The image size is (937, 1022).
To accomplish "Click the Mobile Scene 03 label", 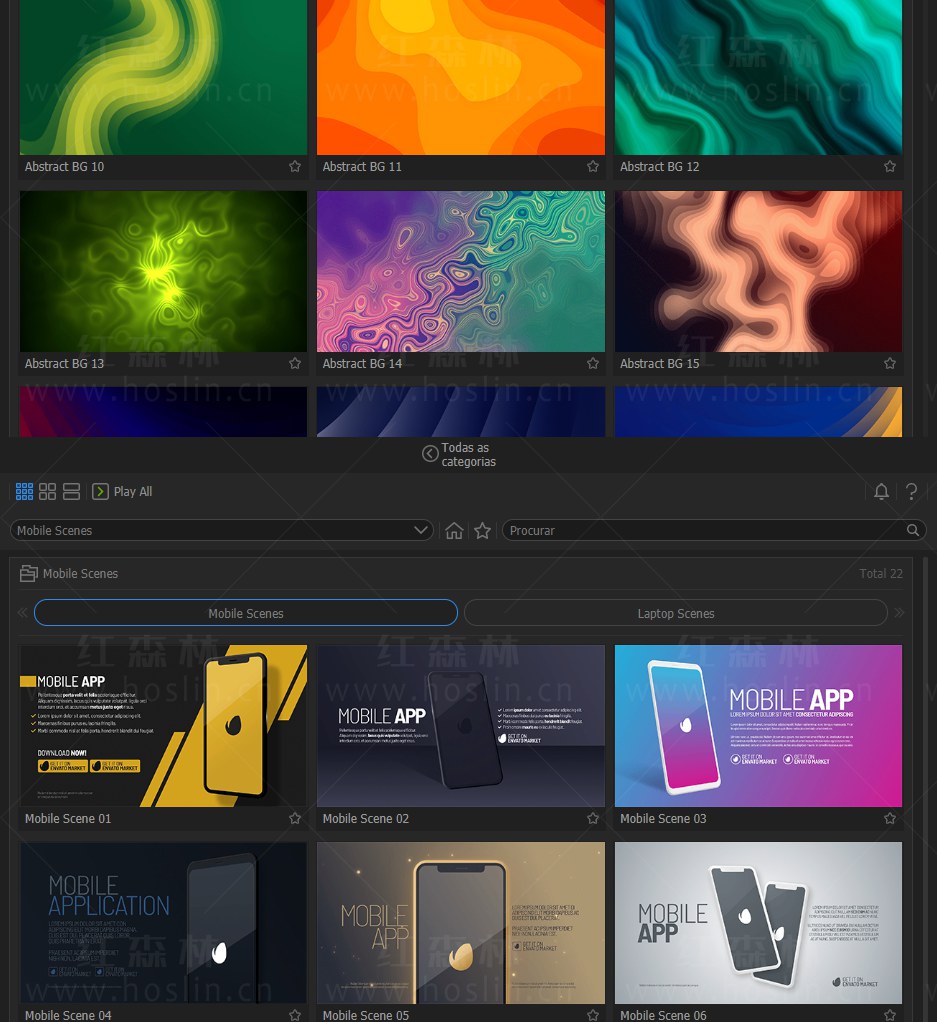I will [663, 819].
